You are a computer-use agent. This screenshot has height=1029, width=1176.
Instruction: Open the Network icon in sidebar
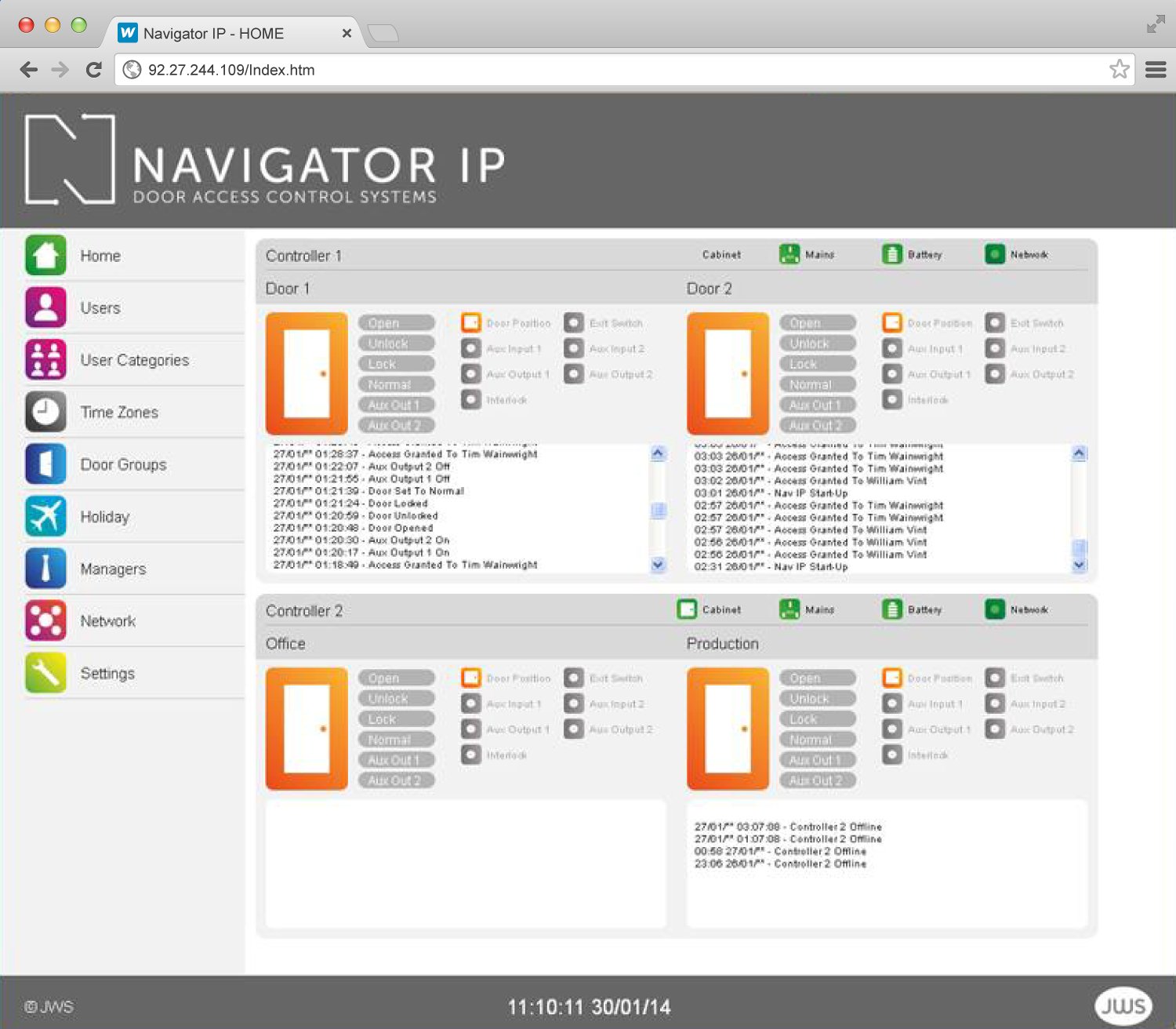pyautogui.click(x=45, y=620)
